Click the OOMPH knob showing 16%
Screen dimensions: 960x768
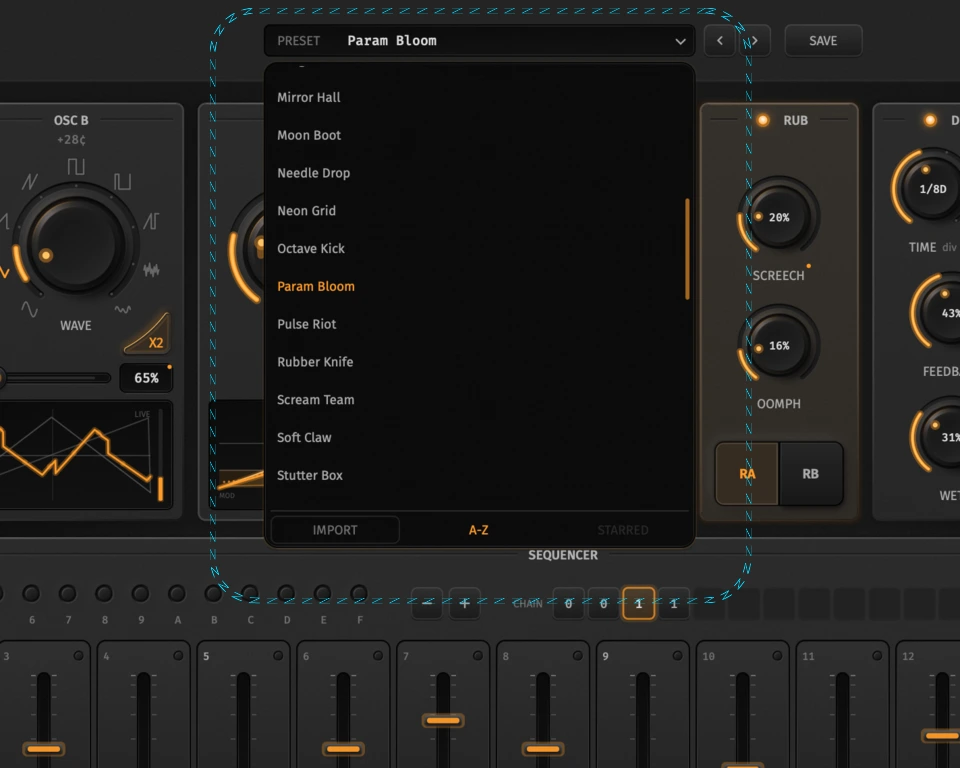(x=779, y=346)
